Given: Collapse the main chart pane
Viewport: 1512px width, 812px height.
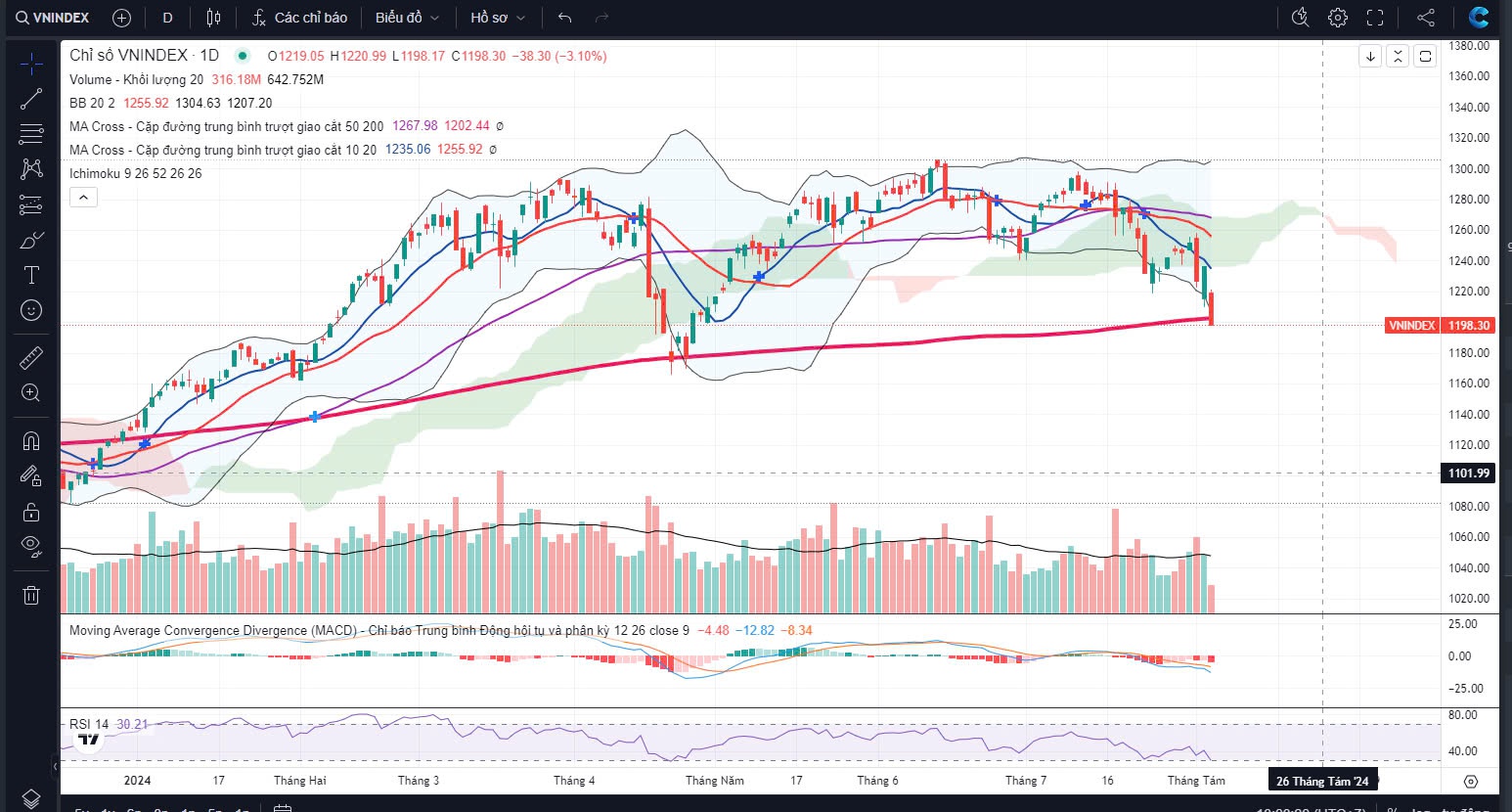Looking at the screenshot, I should click(x=1398, y=56).
